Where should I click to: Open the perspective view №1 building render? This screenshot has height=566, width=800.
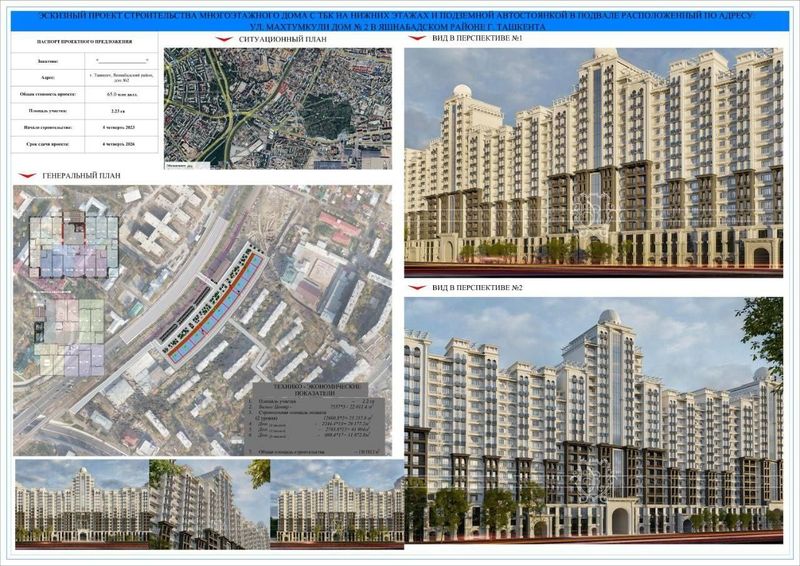point(593,163)
